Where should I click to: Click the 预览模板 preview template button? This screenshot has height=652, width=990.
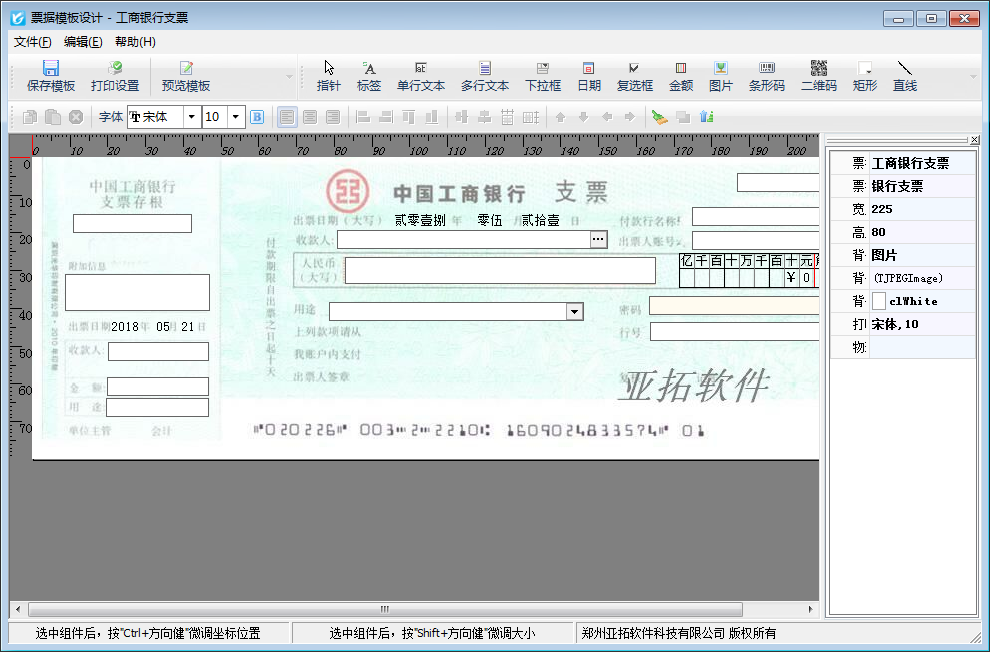186,76
